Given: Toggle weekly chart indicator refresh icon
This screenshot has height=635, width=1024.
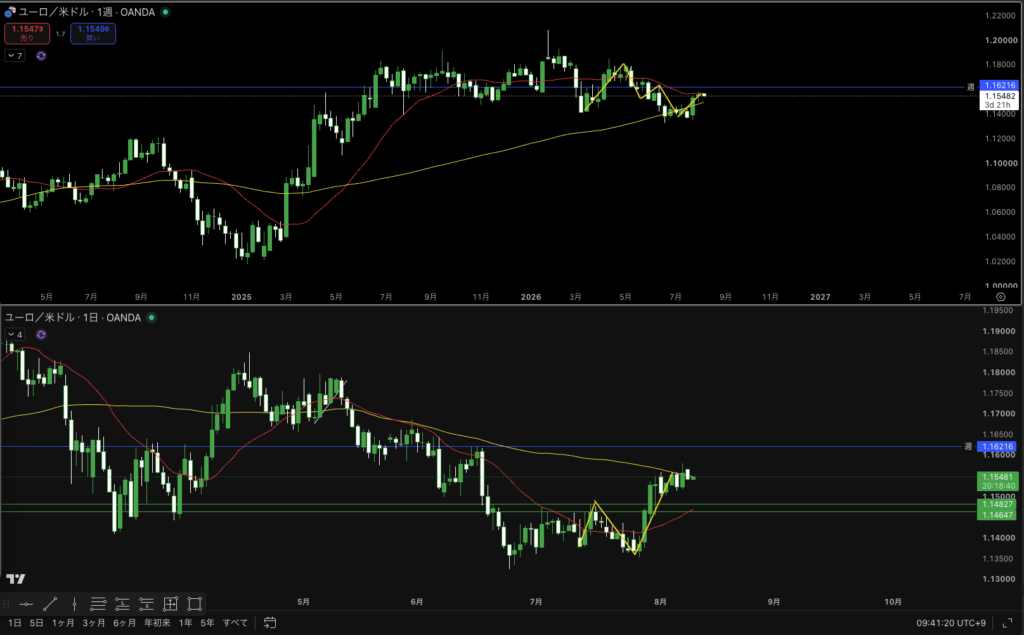Looking at the screenshot, I should tap(41, 56).
